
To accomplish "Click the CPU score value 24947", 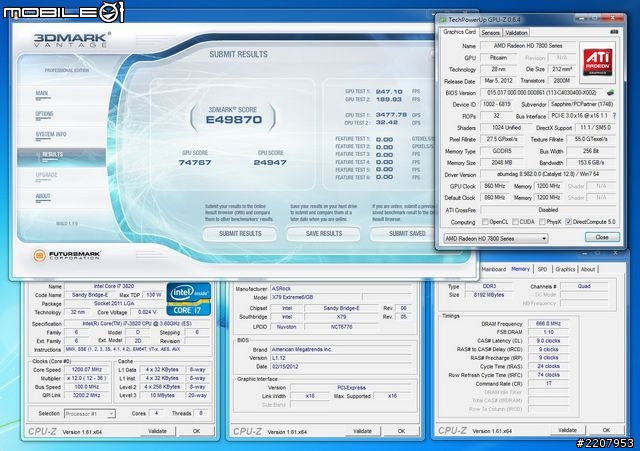I will tap(270, 162).
